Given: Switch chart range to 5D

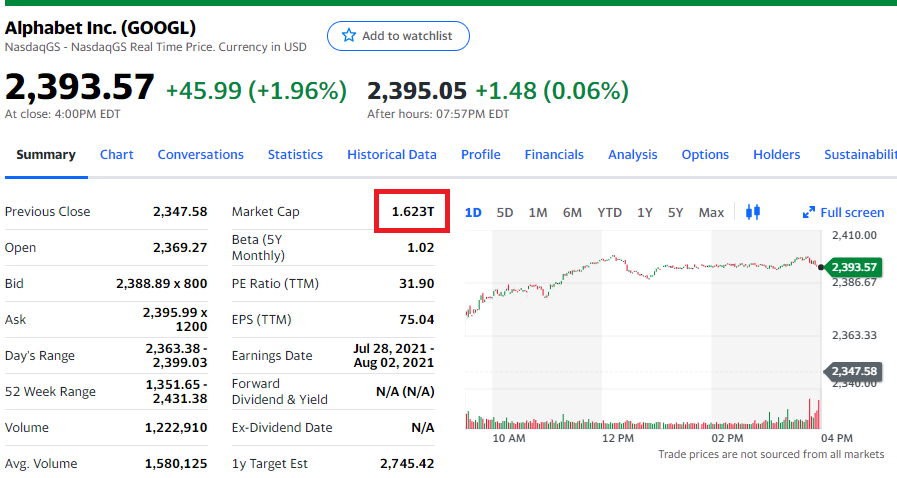Looking at the screenshot, I should pyautogui.click(x=505, y=212).
